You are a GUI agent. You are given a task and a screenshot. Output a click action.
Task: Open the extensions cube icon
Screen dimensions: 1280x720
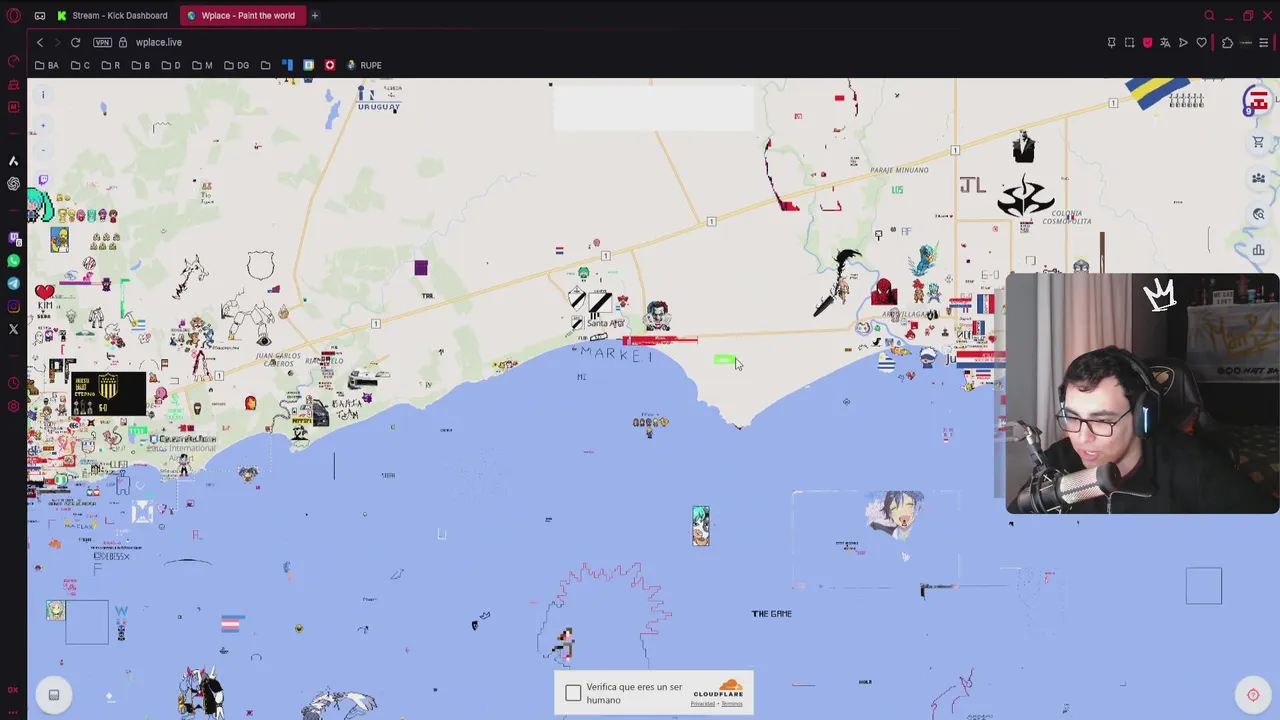click(x=1227, y=42)
